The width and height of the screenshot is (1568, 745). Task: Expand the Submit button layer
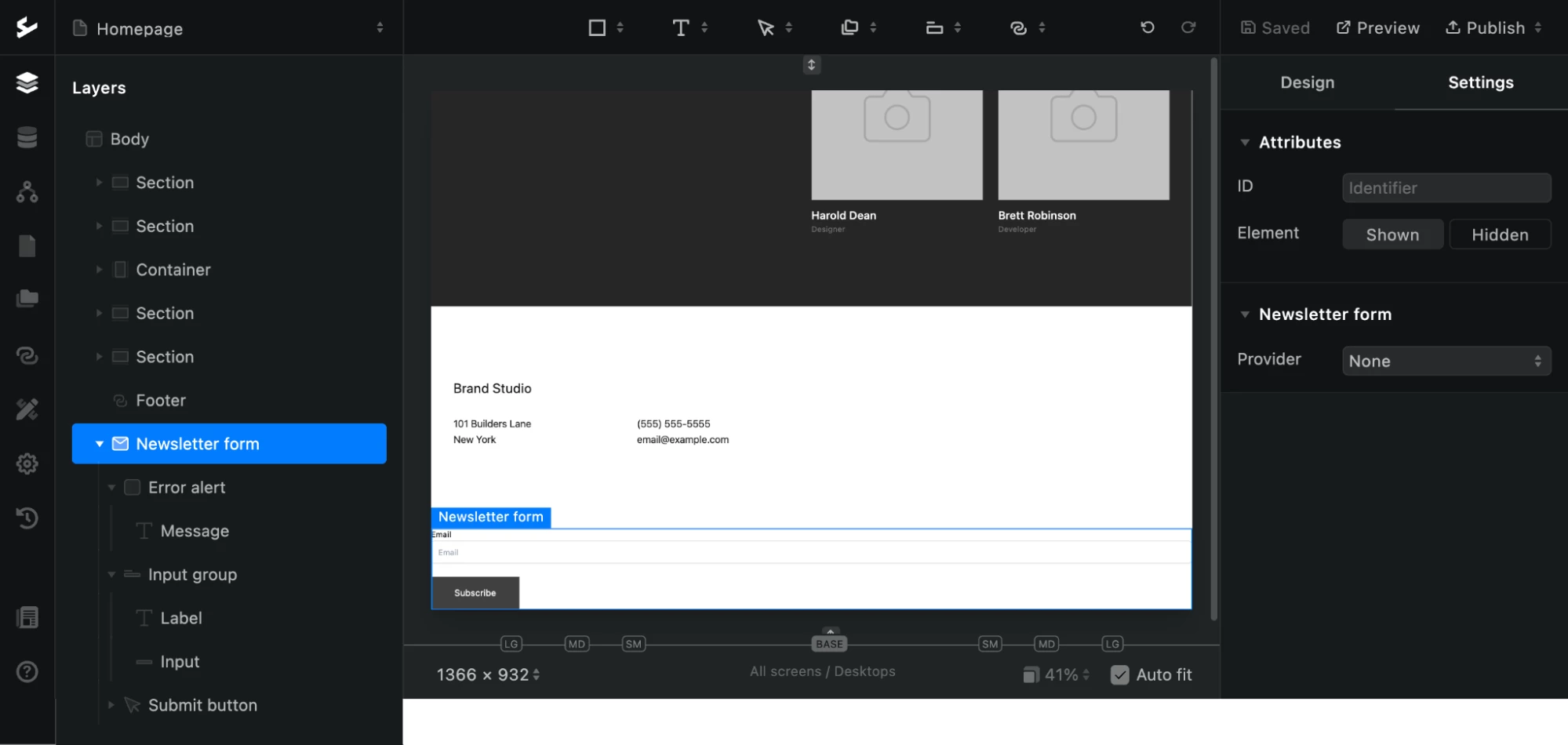coord(111,705)
